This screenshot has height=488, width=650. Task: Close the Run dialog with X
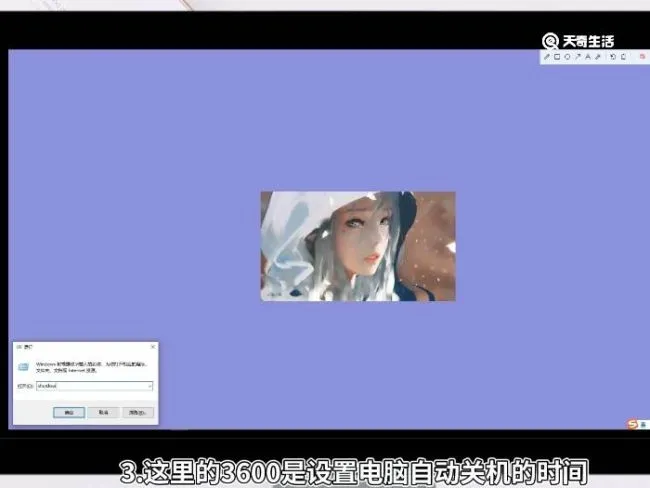(x=153, y=346)
